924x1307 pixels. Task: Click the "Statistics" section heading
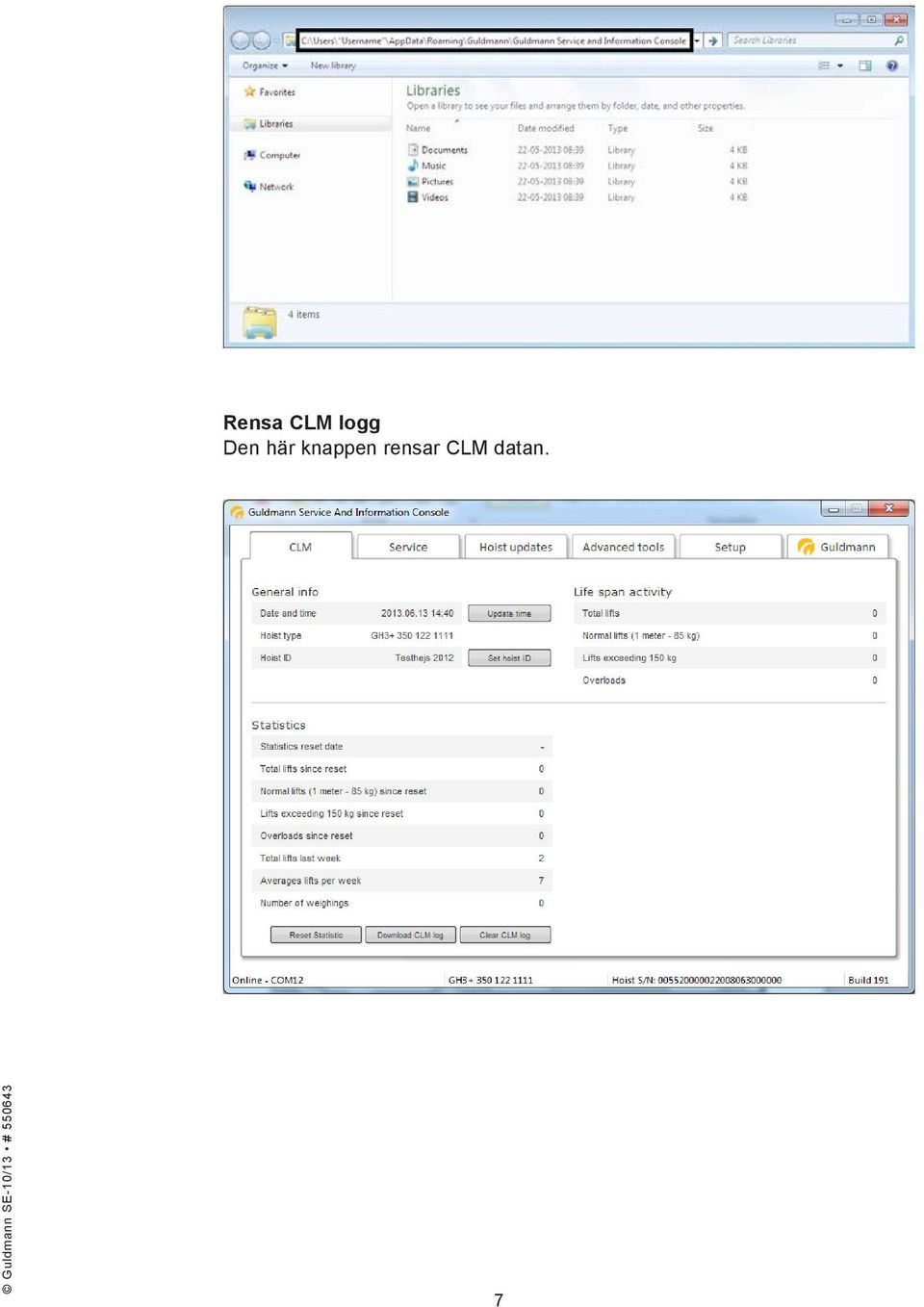[x=278, y=726]
